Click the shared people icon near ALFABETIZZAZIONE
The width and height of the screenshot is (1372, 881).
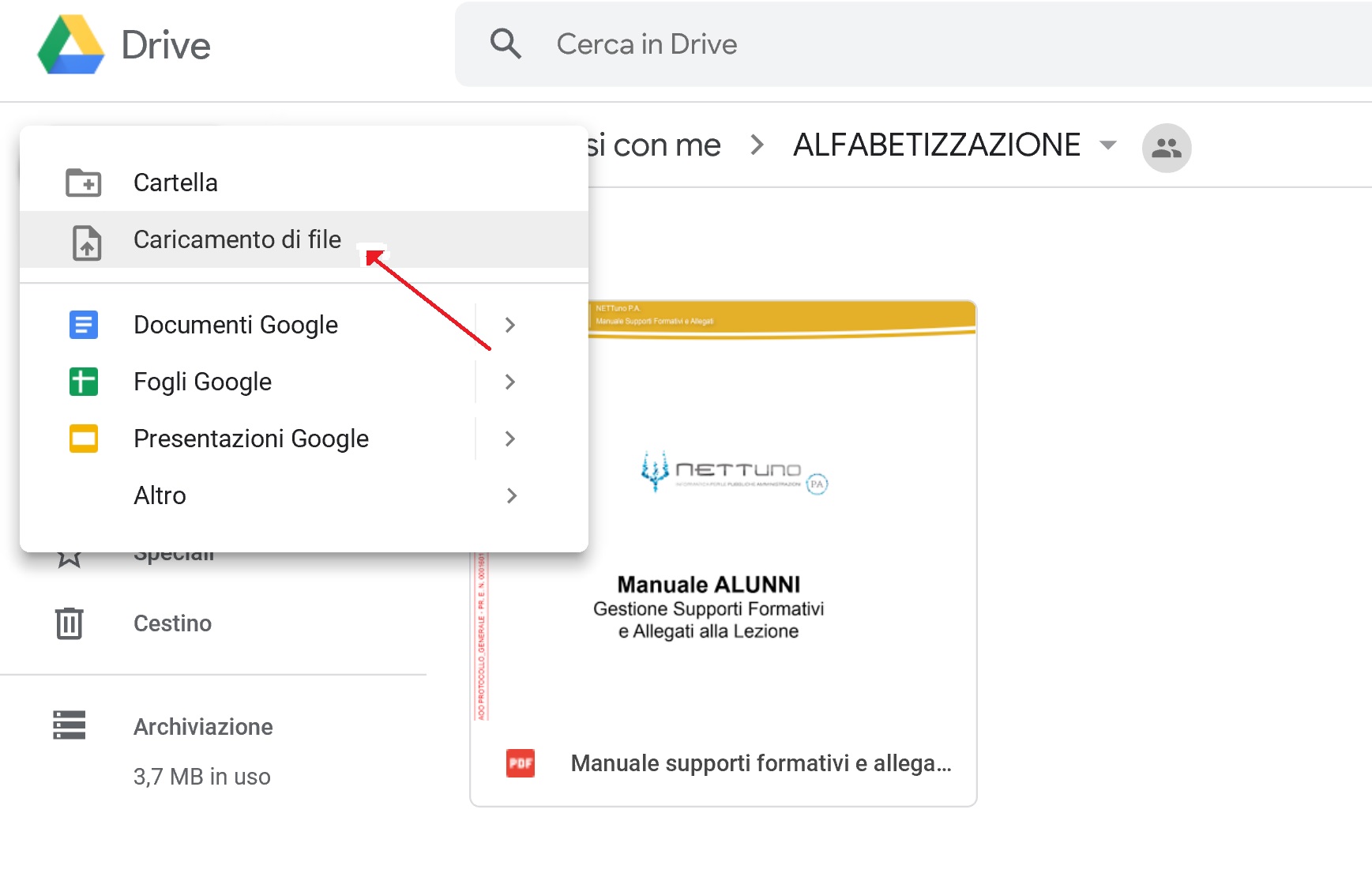[x=1166, y=148]
